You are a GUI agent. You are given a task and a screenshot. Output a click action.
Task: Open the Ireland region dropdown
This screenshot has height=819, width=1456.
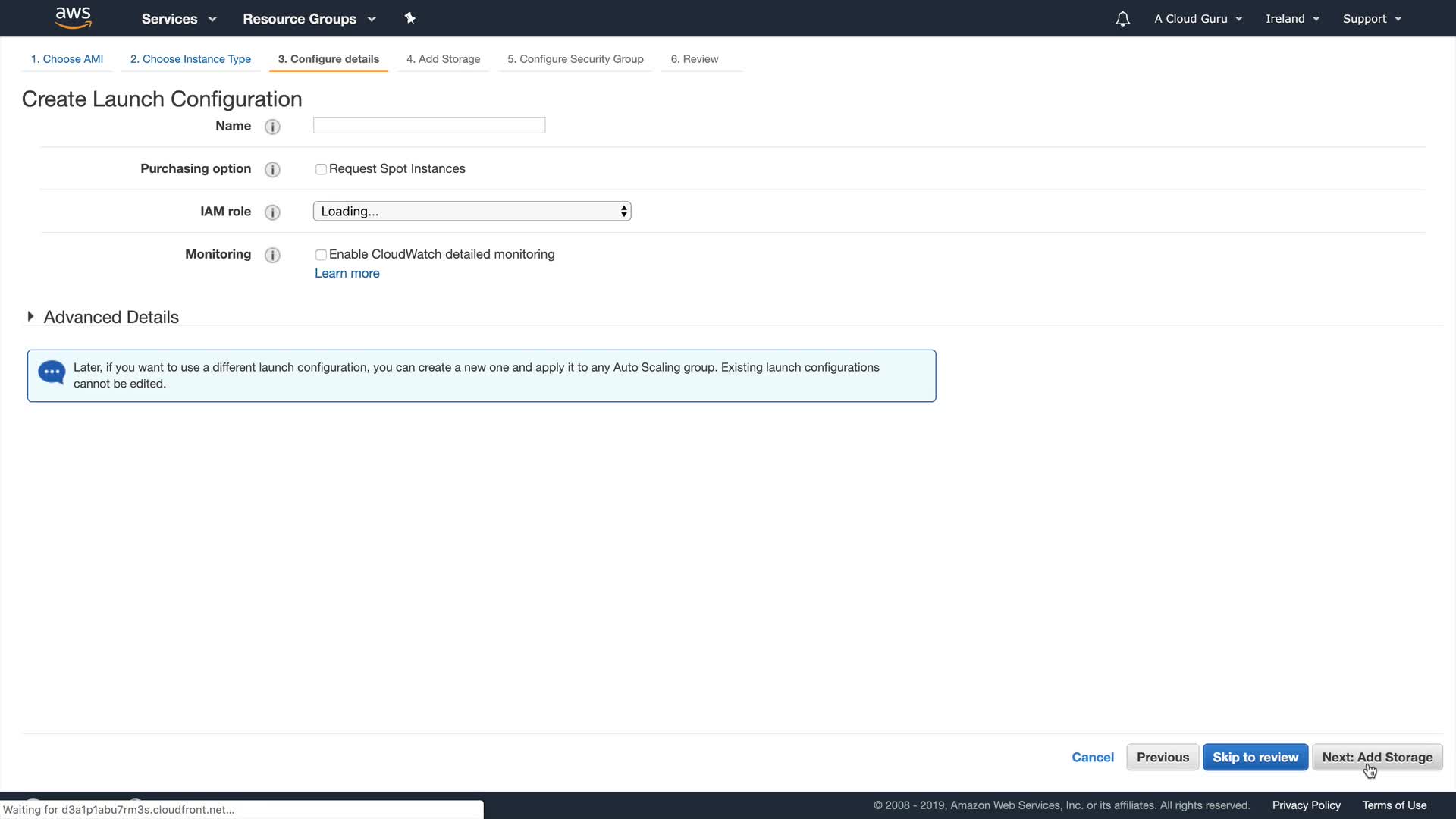click(1291, 19)
